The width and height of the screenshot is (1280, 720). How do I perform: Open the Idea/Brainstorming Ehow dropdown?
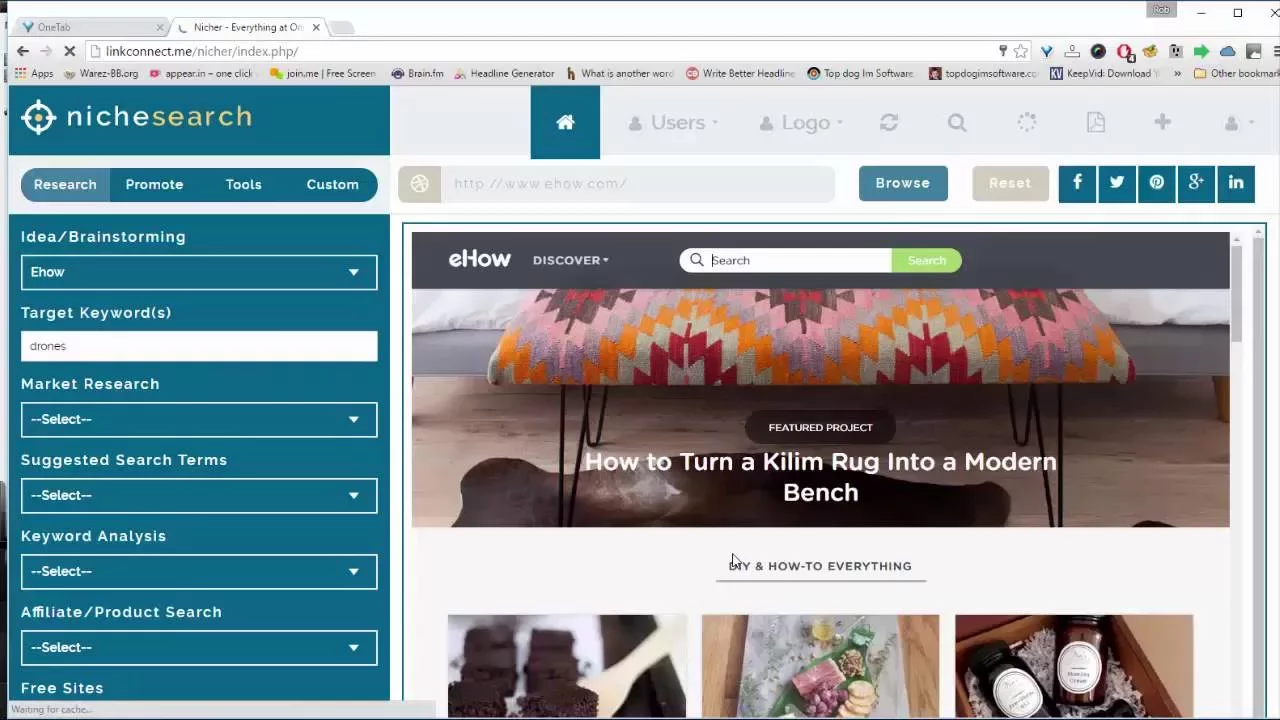199,272
